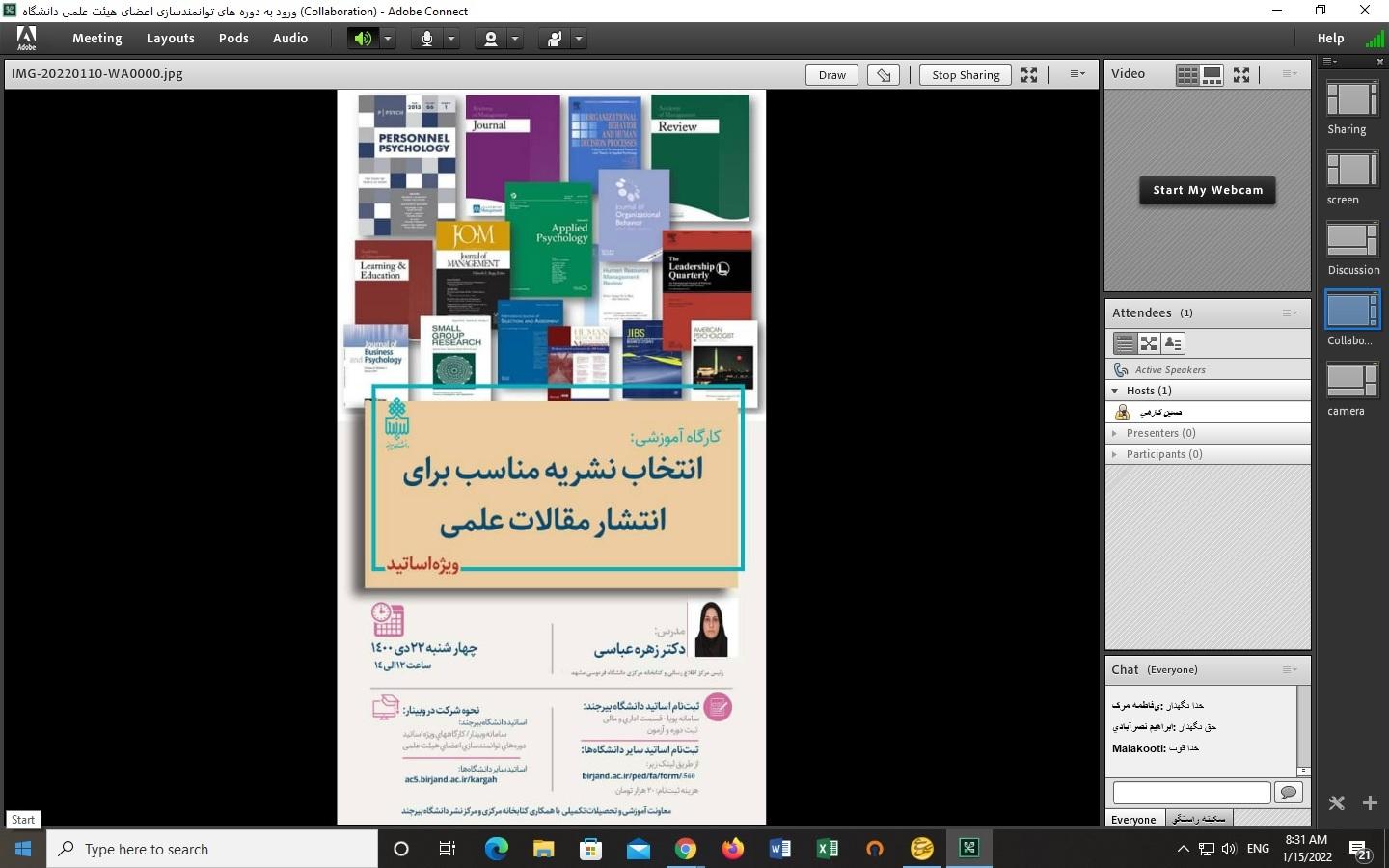
Task: Select Video pod filmstrip view icon
Action: [x=1212, y=74]
